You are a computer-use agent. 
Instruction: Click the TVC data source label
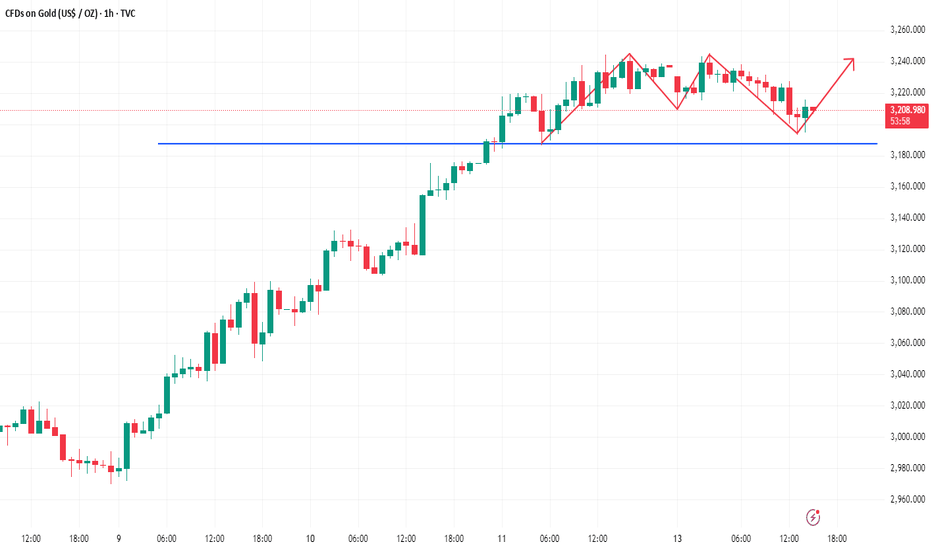tap(128, 13)
